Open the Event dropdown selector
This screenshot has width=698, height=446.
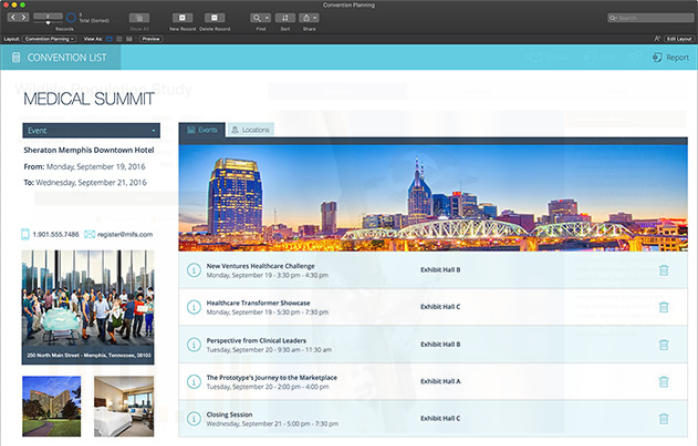91,130
